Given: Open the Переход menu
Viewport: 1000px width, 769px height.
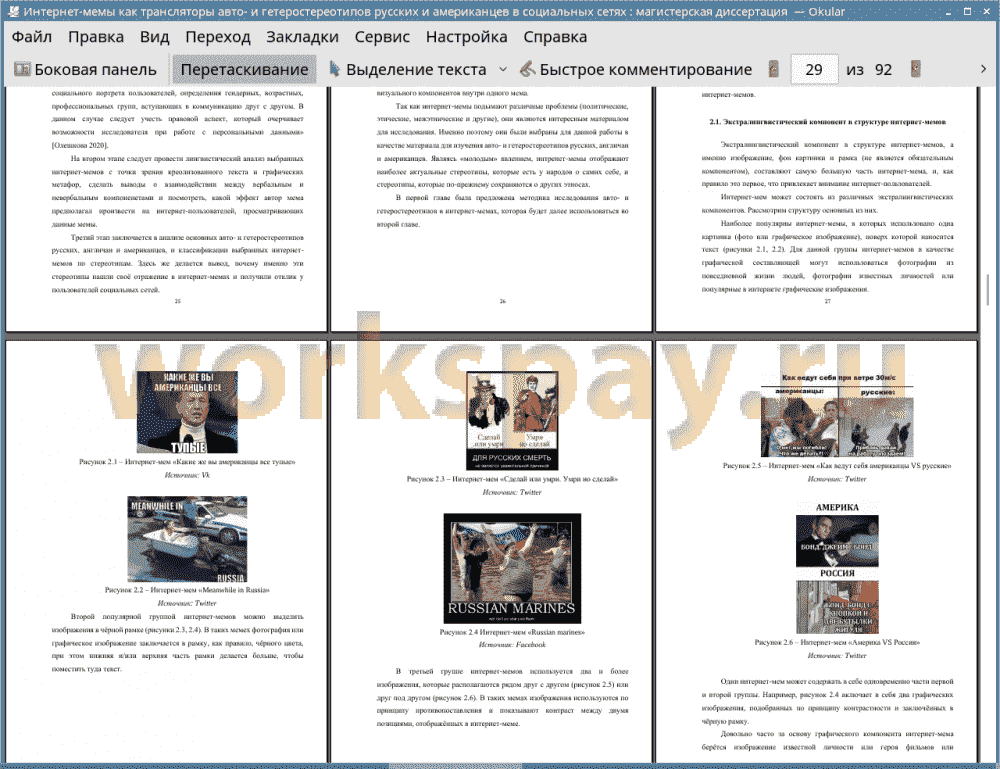Looking at the screenshot, I should (218, 37).
